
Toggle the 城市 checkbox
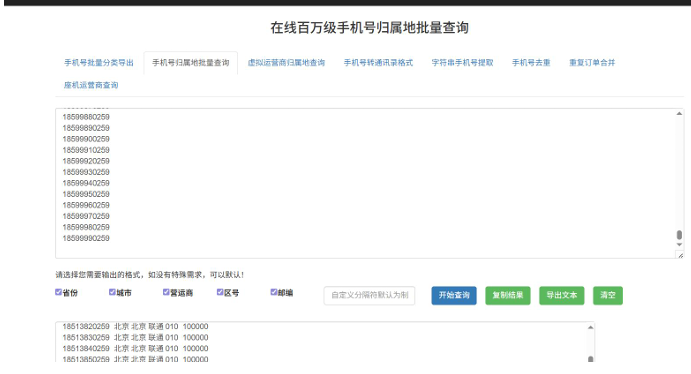point(112,292)
